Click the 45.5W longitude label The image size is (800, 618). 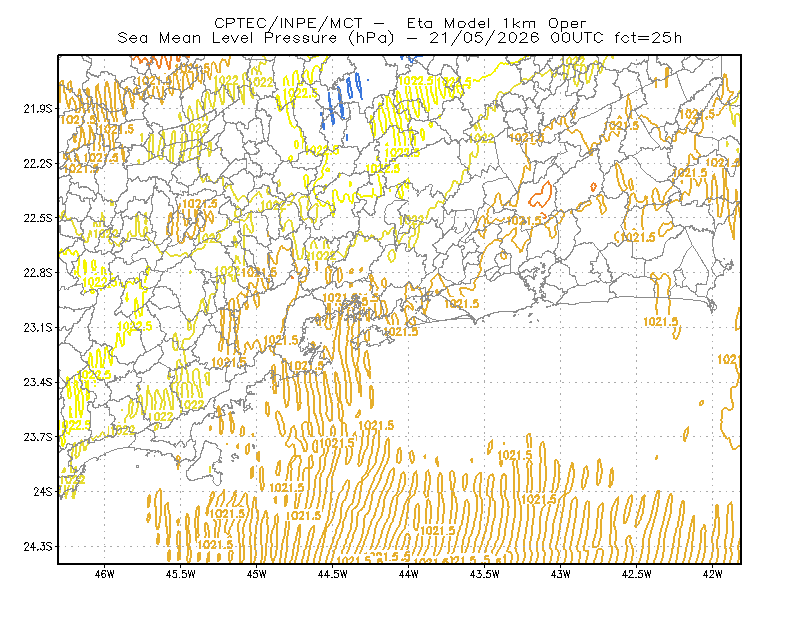click(x=181, y=574)
